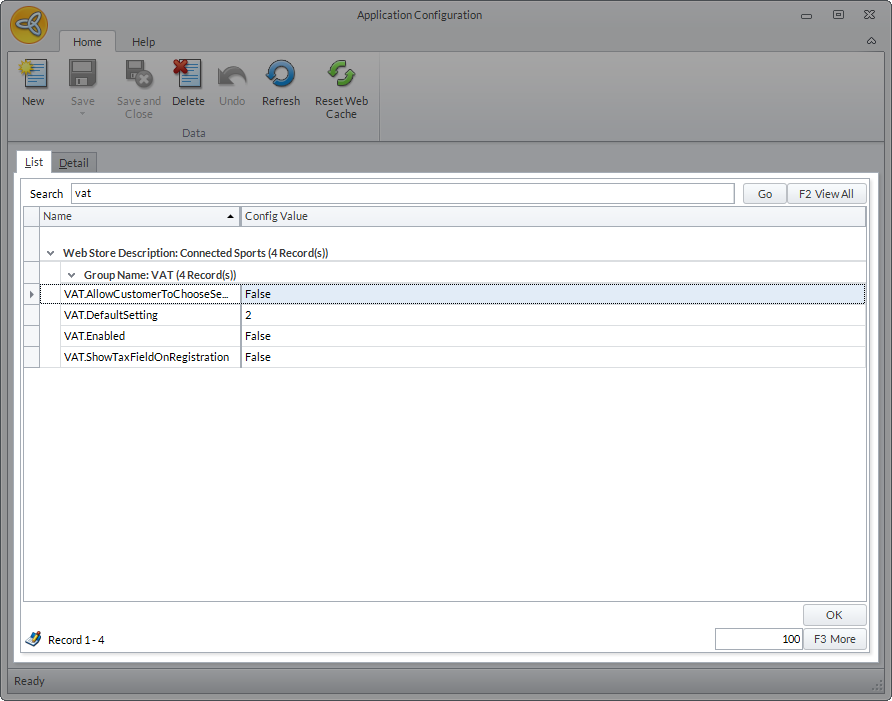Collapse the Web Store Description group

coord(50,253)
